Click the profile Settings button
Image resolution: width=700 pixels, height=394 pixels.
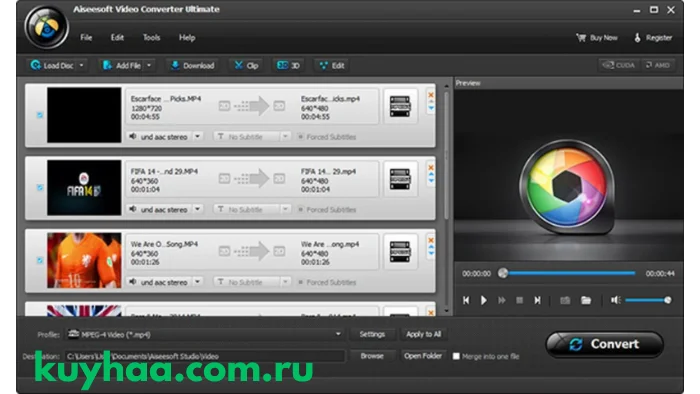pos(372,334)
